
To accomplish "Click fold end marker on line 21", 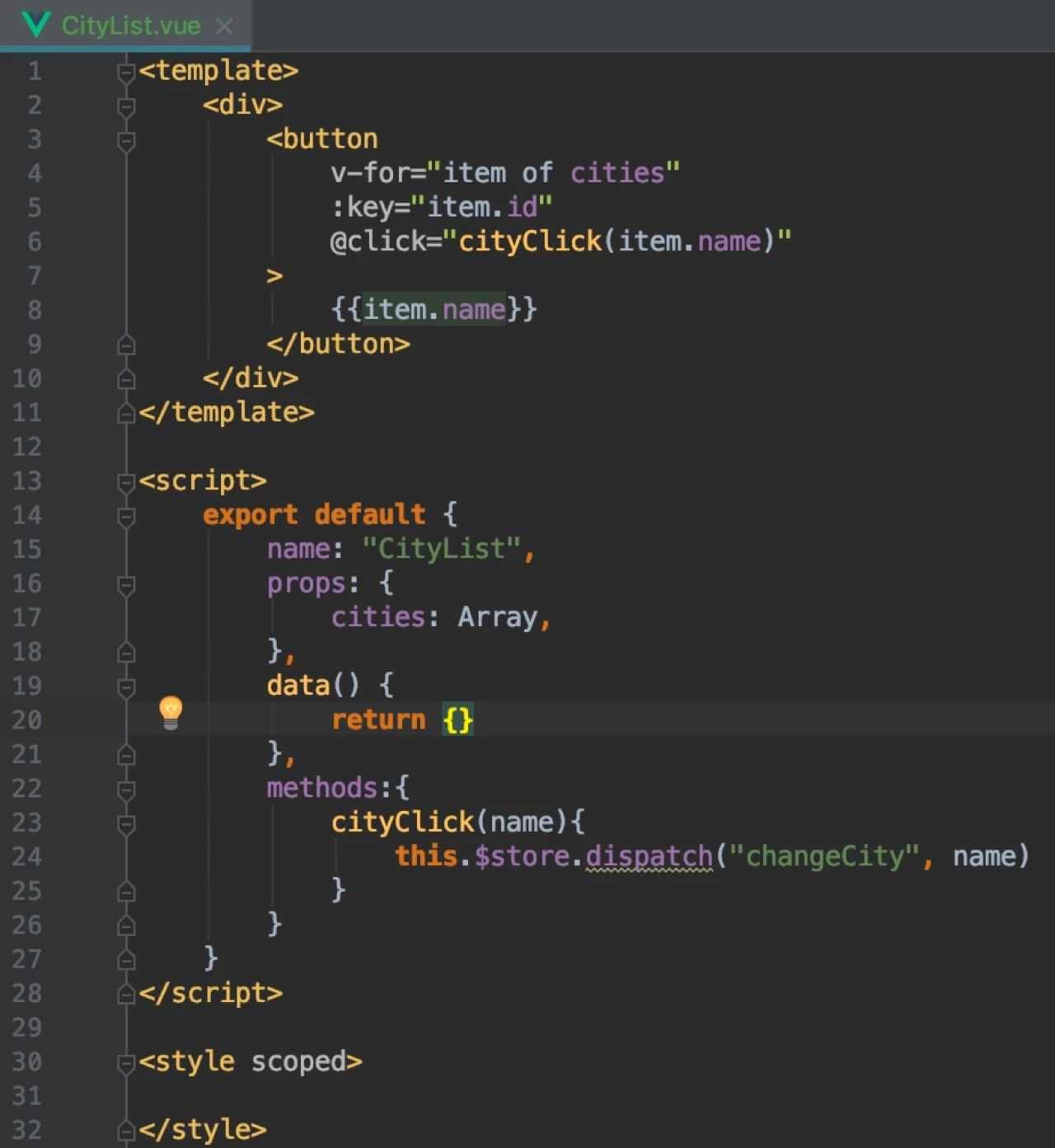I will 126,755.
